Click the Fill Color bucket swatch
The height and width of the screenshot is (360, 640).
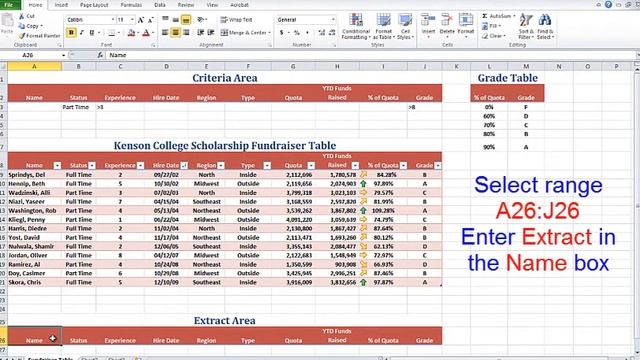[x=131, y=33]
